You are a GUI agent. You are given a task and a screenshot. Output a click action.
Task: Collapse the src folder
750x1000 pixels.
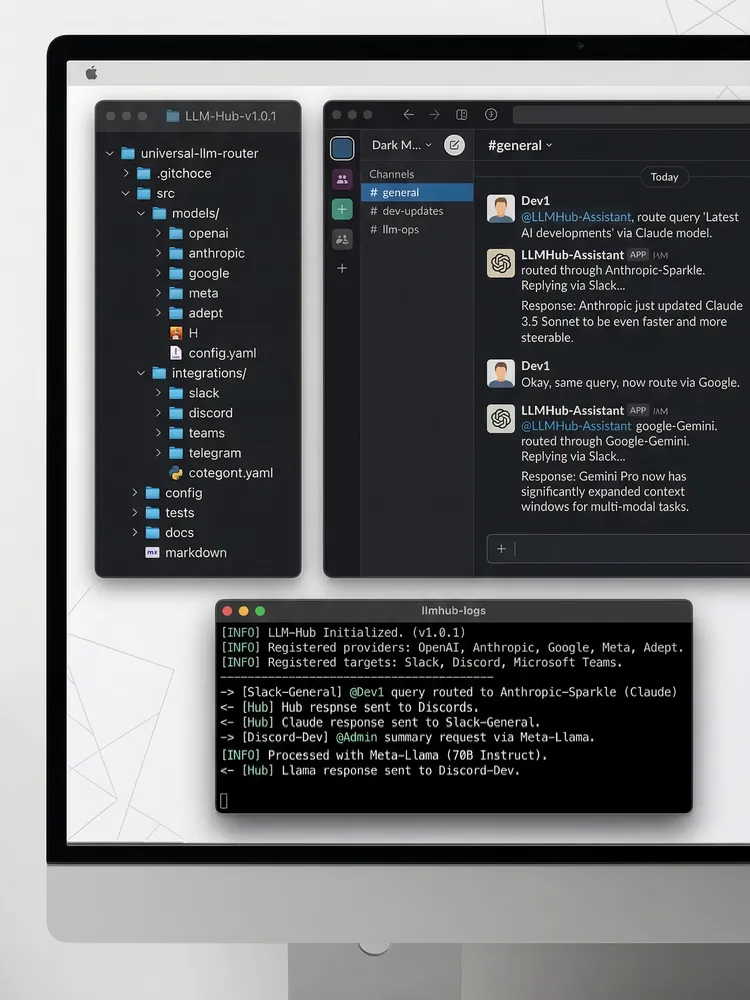(126, 193)
